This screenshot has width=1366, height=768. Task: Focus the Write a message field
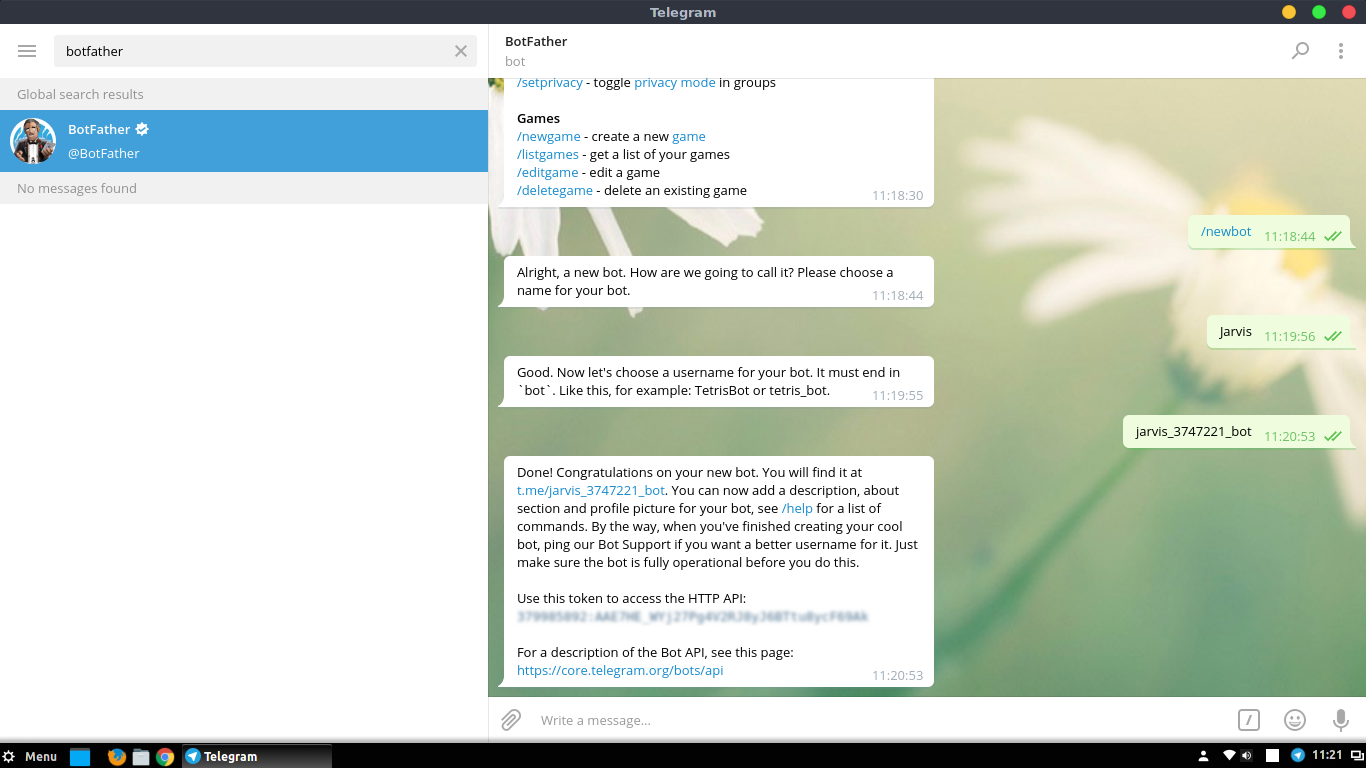[880, 720]
